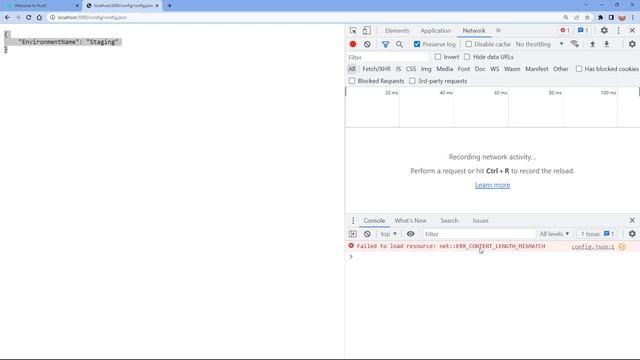640x360 pixels.
Task: Check Blocked Requests checkbox
Action: tap(352, 81)
